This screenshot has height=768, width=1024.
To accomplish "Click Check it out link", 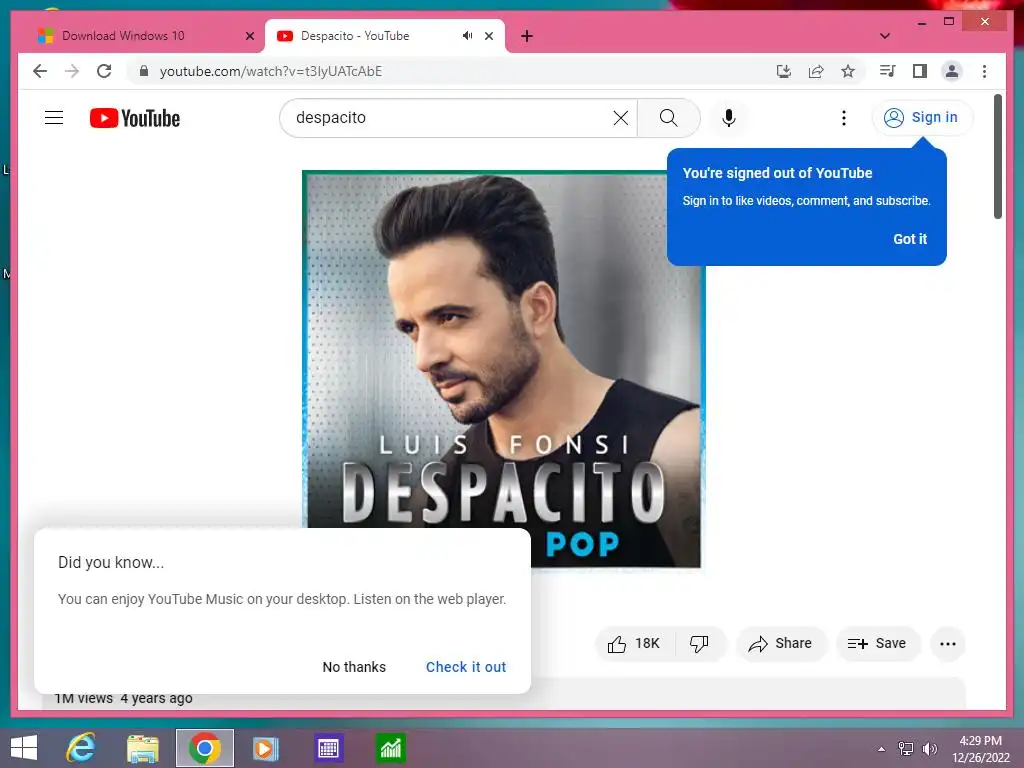I will click(466, 667).
